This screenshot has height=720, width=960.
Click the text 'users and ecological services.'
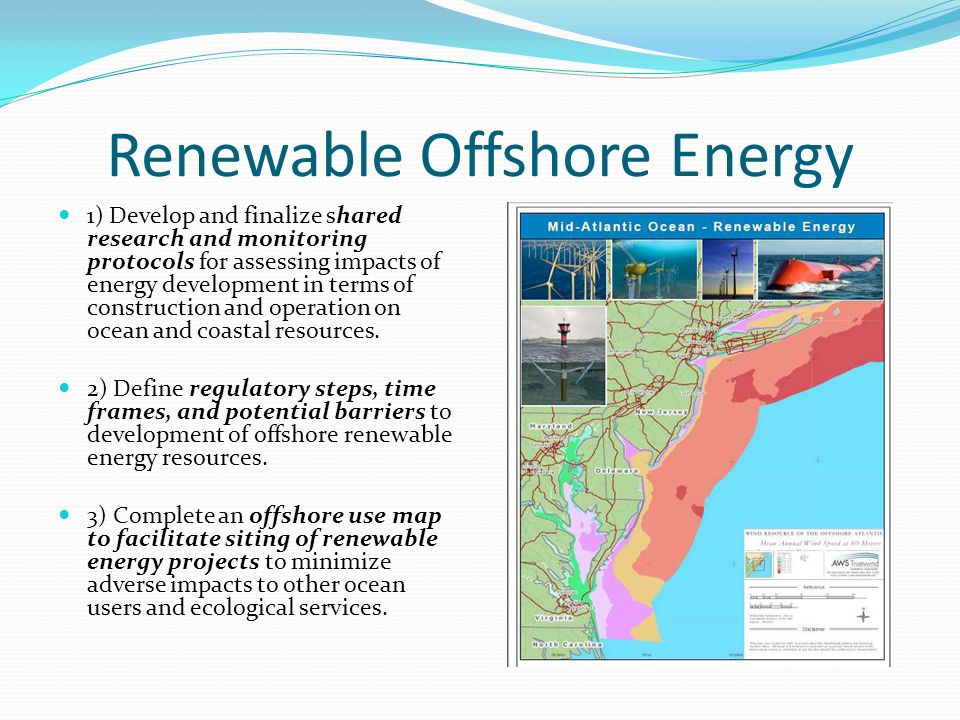pyautogui.click(x=237, y=608)
